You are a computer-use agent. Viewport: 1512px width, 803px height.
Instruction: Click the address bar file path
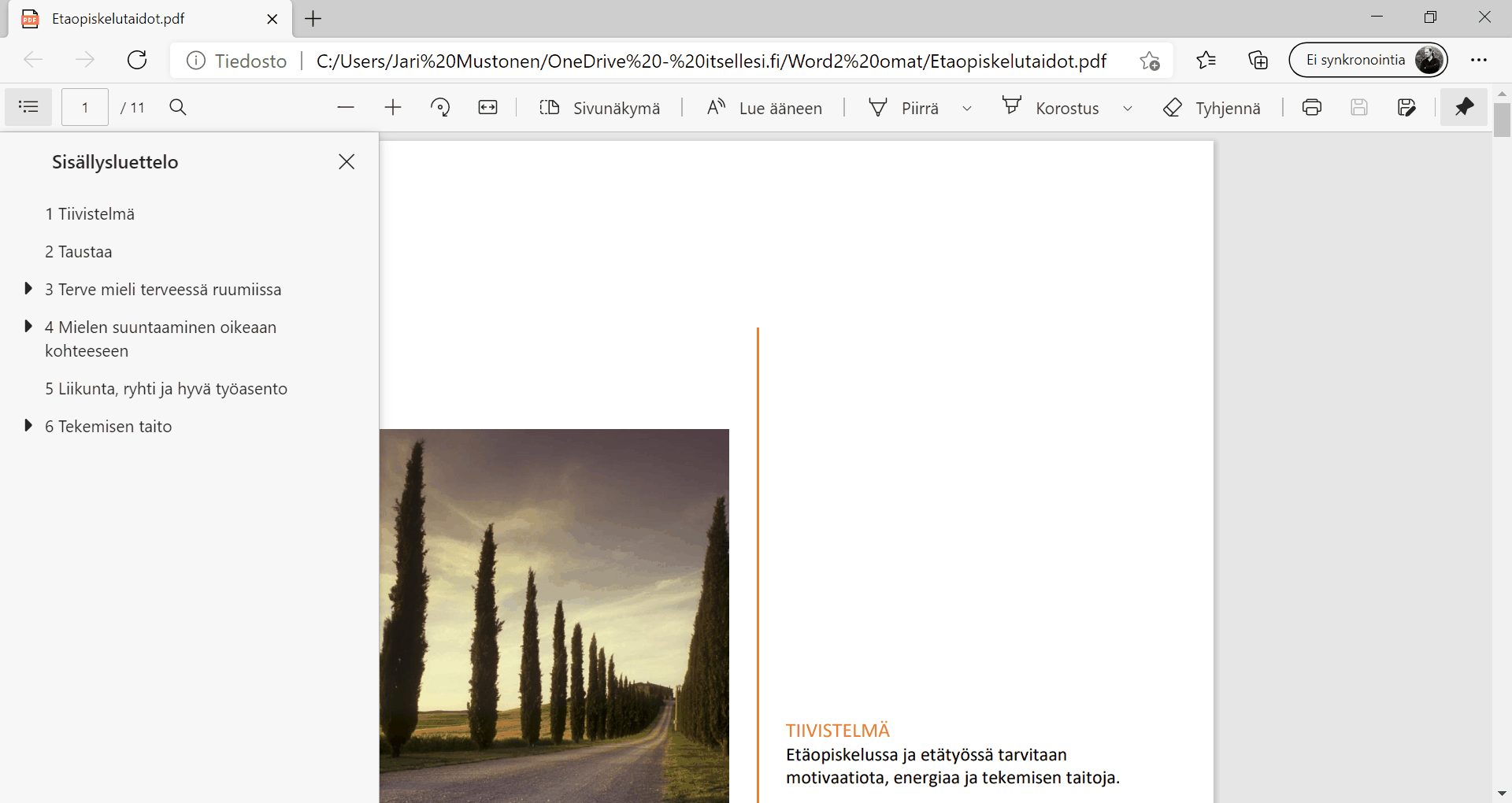pos(711,61)
